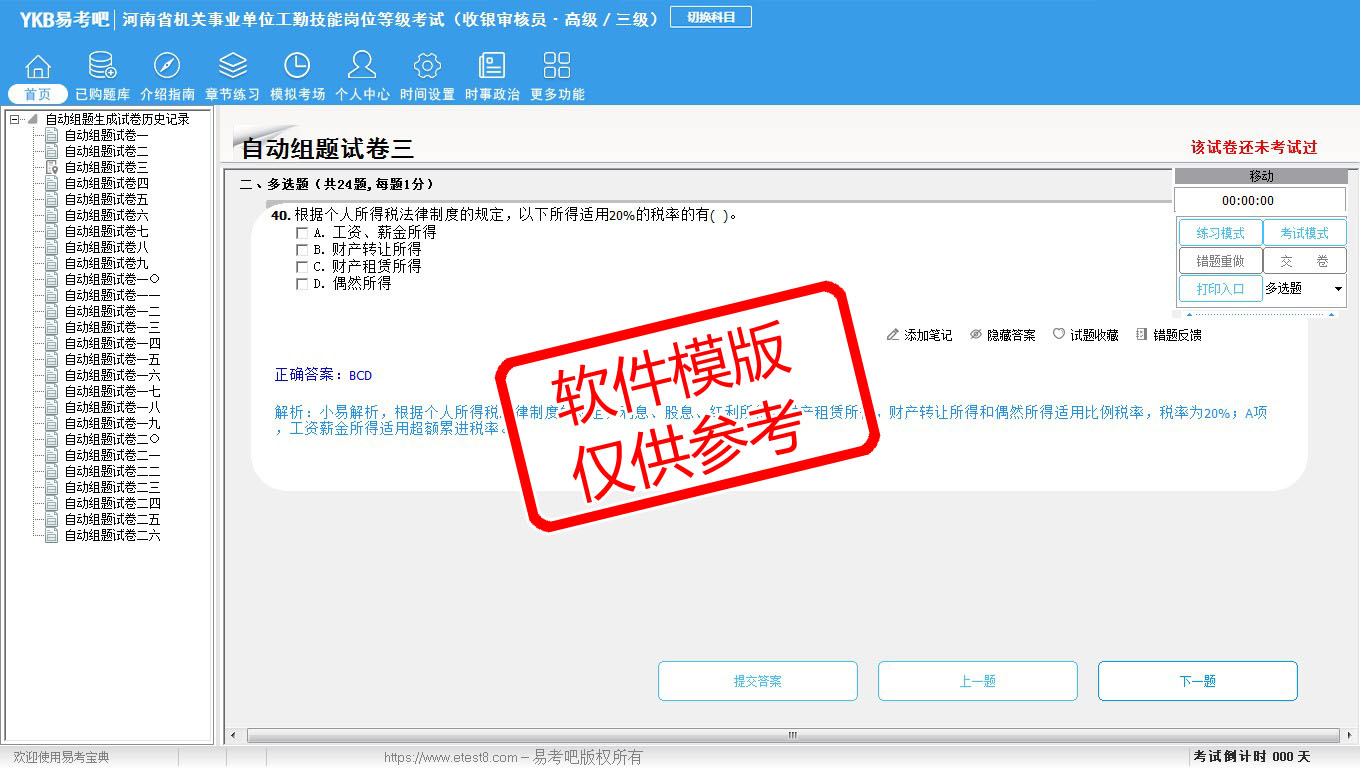
Task: Click the 切换科目 button
Action: tap(711, 17)
